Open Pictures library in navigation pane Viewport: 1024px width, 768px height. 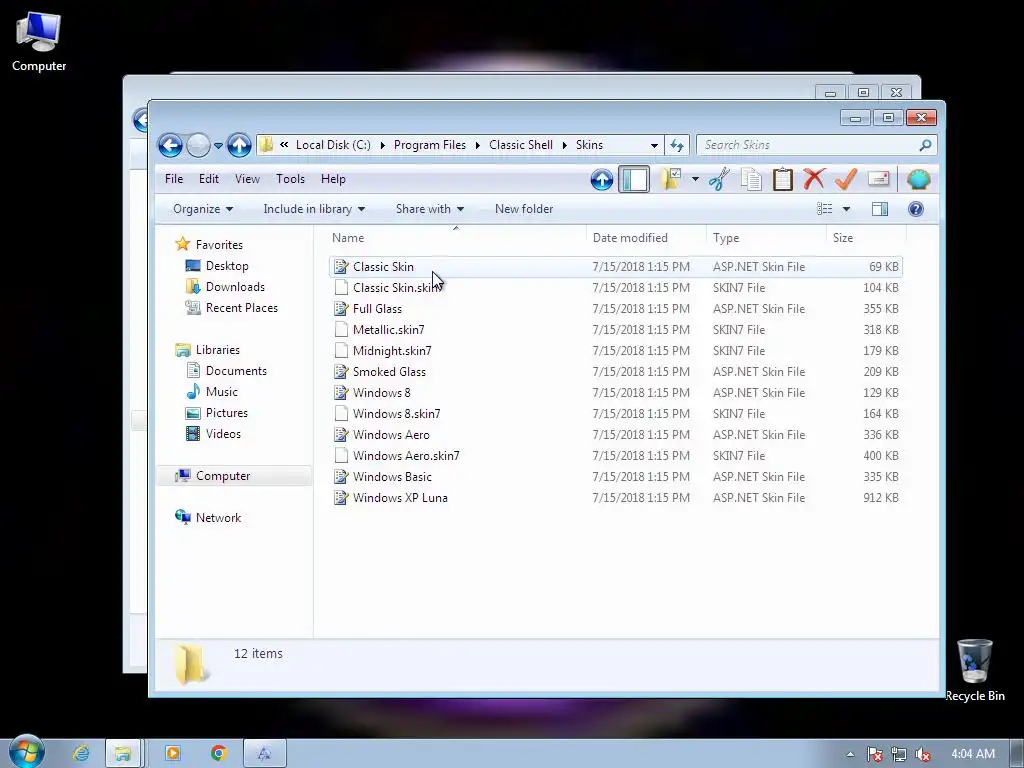click(227, 413)
